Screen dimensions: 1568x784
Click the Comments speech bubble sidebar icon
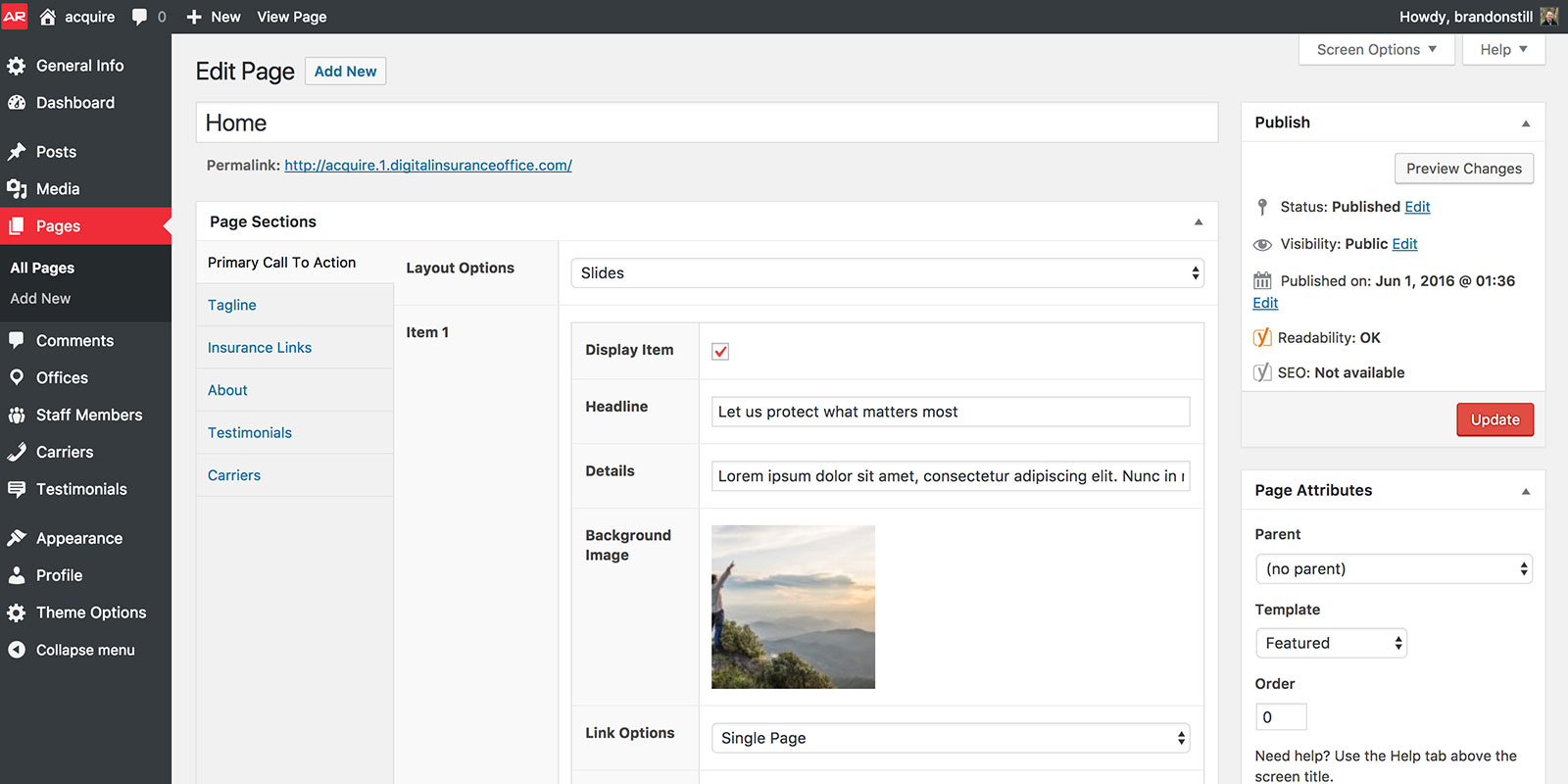[x=17, y=340]
